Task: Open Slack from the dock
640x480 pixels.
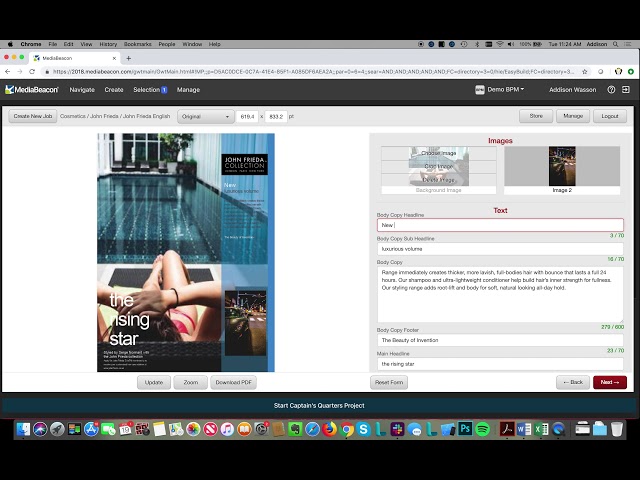Action: pos(397,429)
